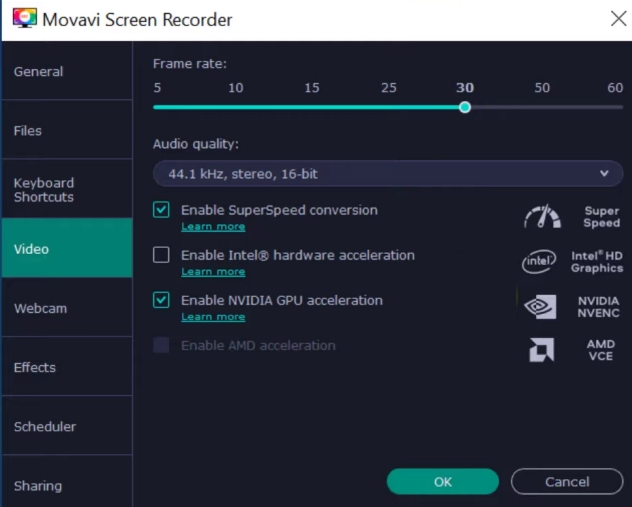Set frame rate to 60 on slider
Viewport: 632px width, 507px height.
click(621, 107)
